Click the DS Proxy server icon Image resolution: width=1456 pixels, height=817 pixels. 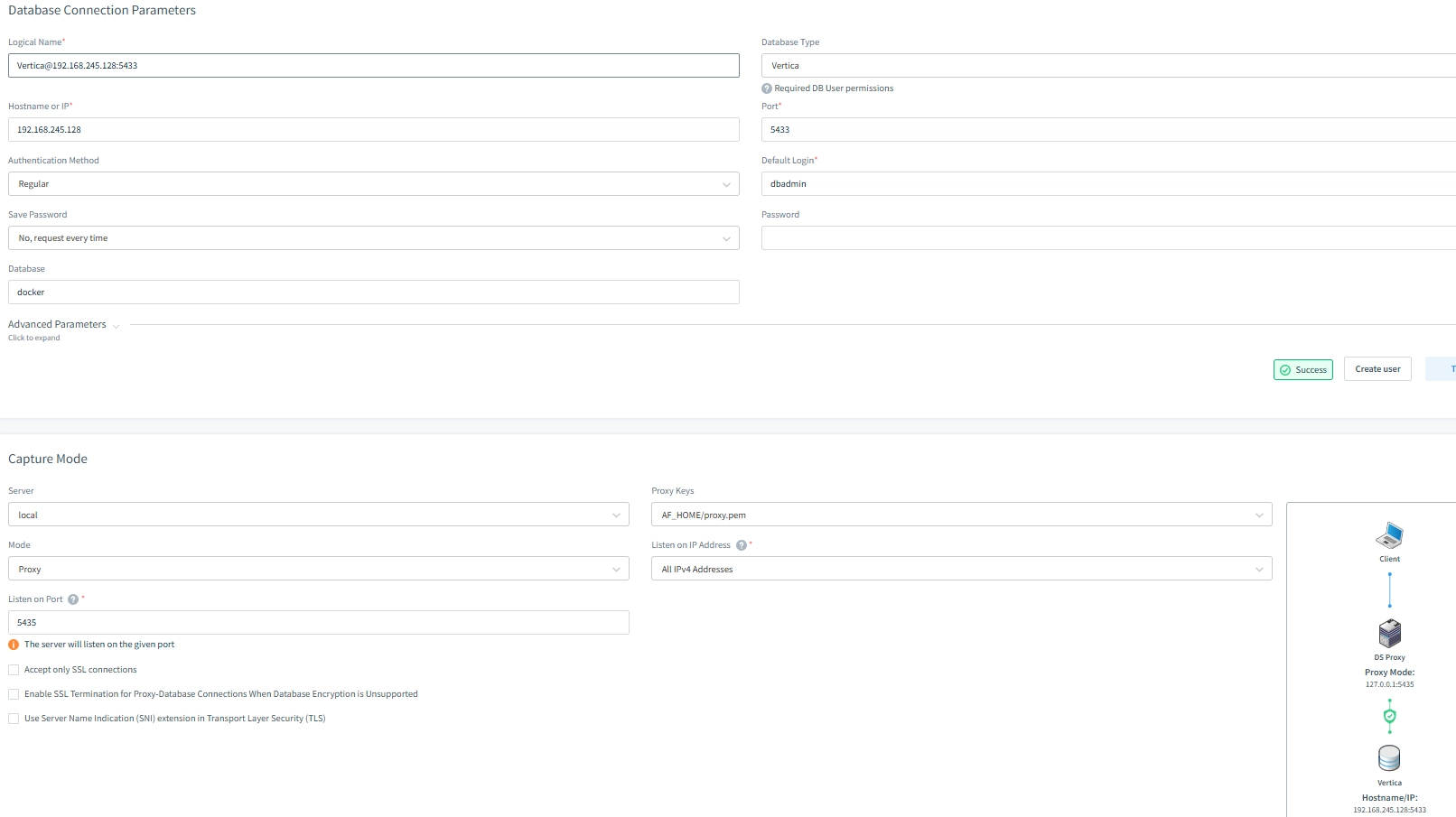coord(1389,634)
